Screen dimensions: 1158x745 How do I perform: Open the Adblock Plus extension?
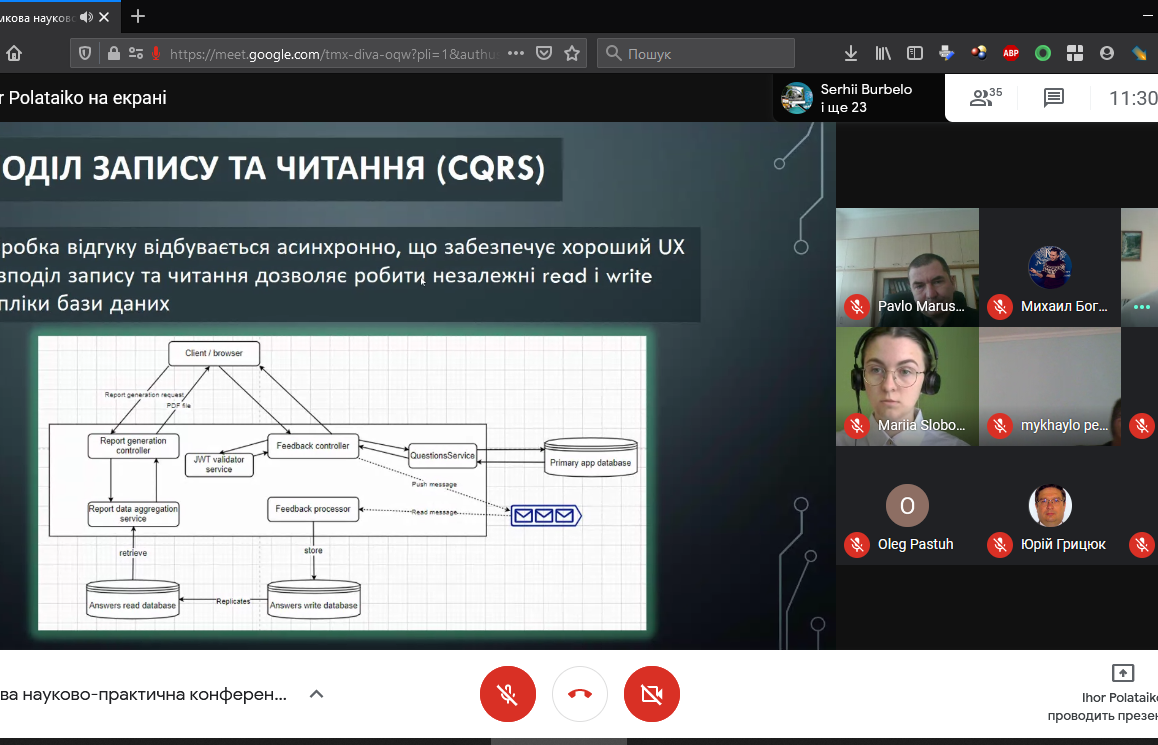point(1011,53)
